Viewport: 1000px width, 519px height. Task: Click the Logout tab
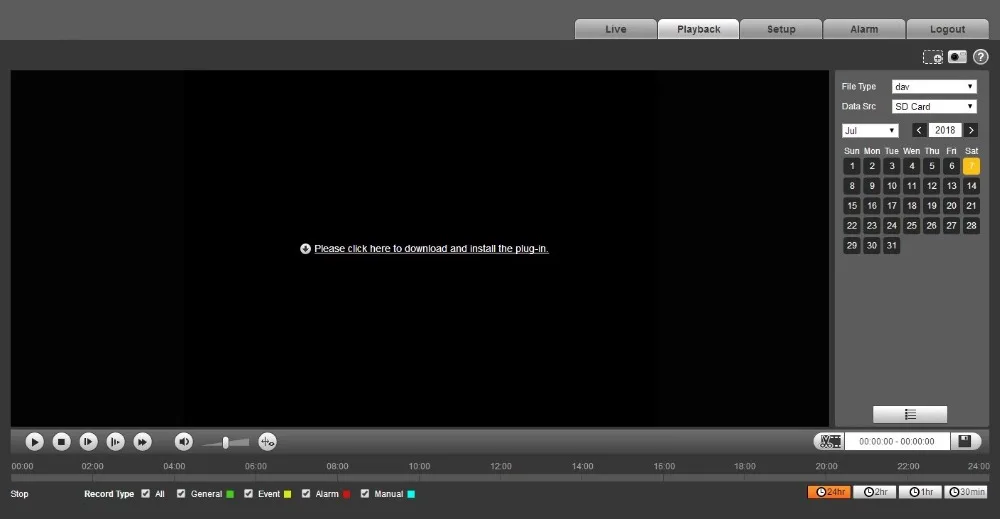coord(947,29)
